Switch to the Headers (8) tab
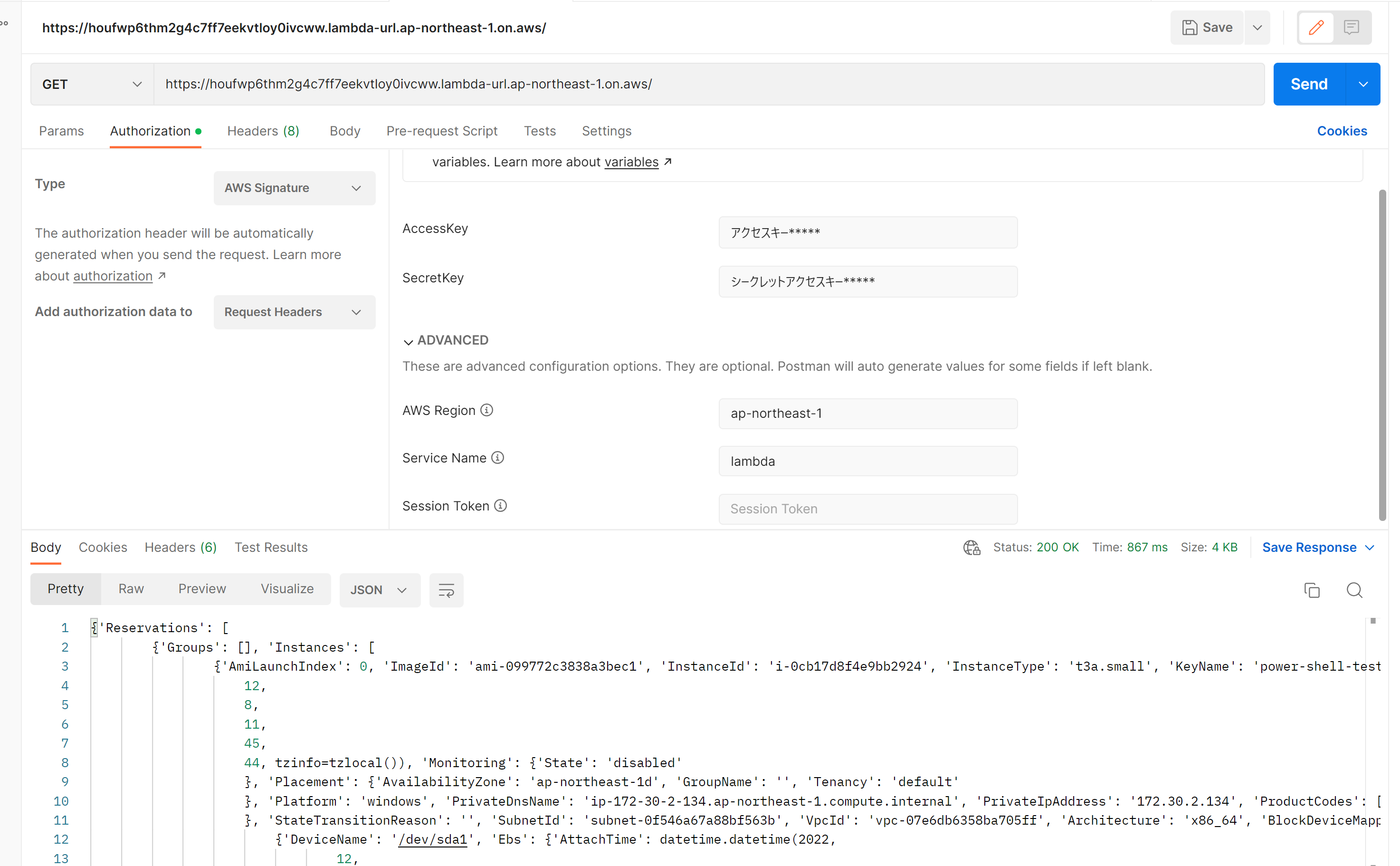Viewport: 1400px width, 866px height. [x=263, y=131]
